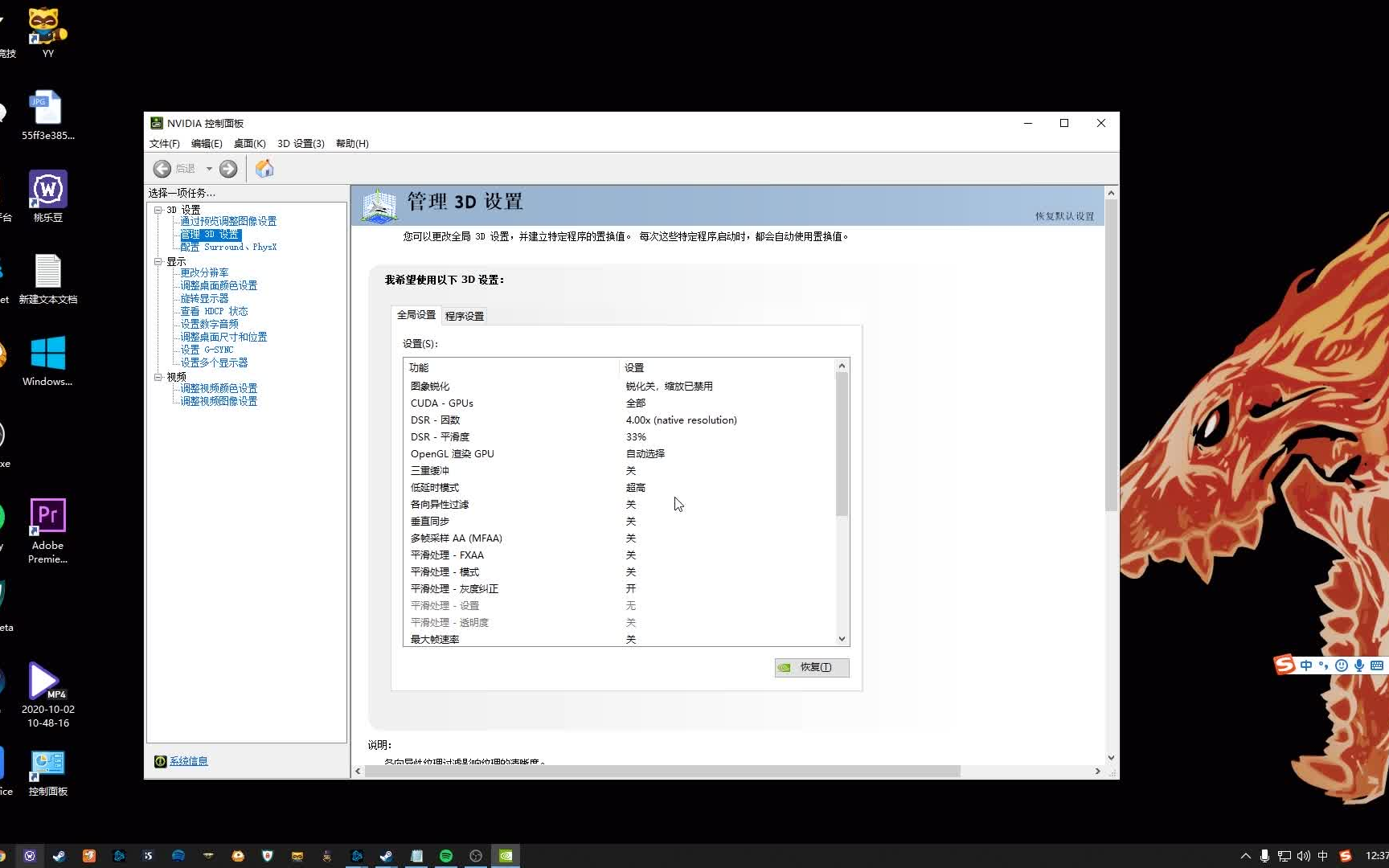1389x868 pixels.
Task: Click OBS icon in taskbar
Action: pos(476,856)
